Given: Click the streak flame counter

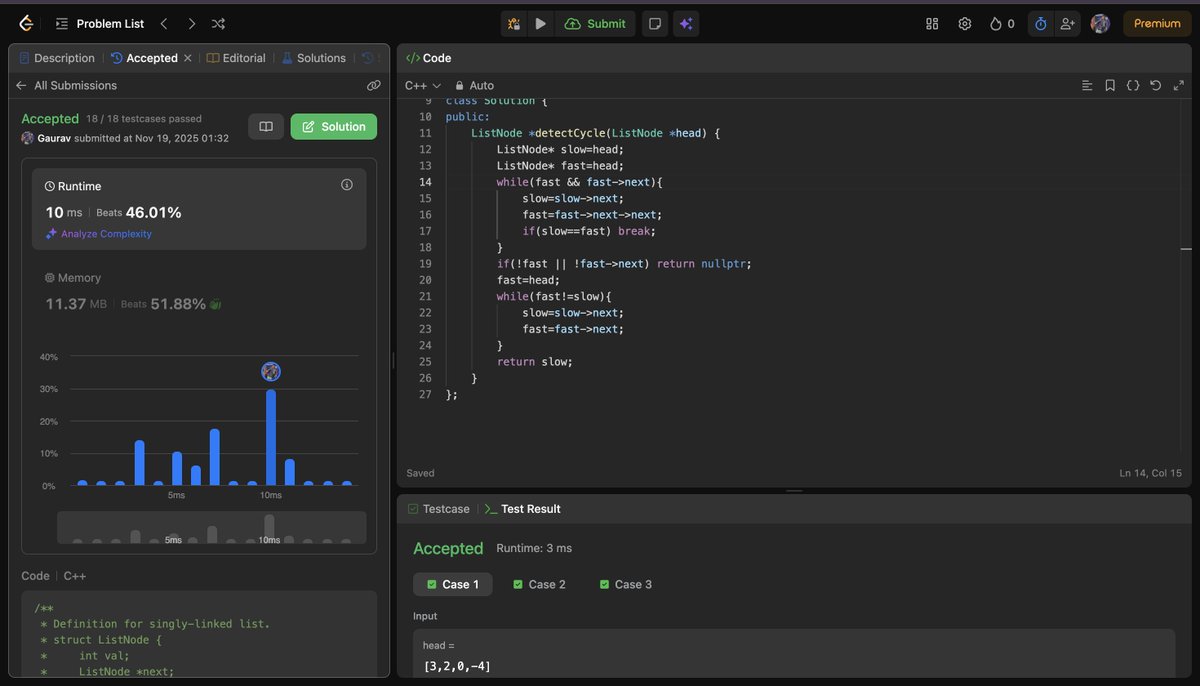Looking at the screenshot, I should click(1001, 23).
